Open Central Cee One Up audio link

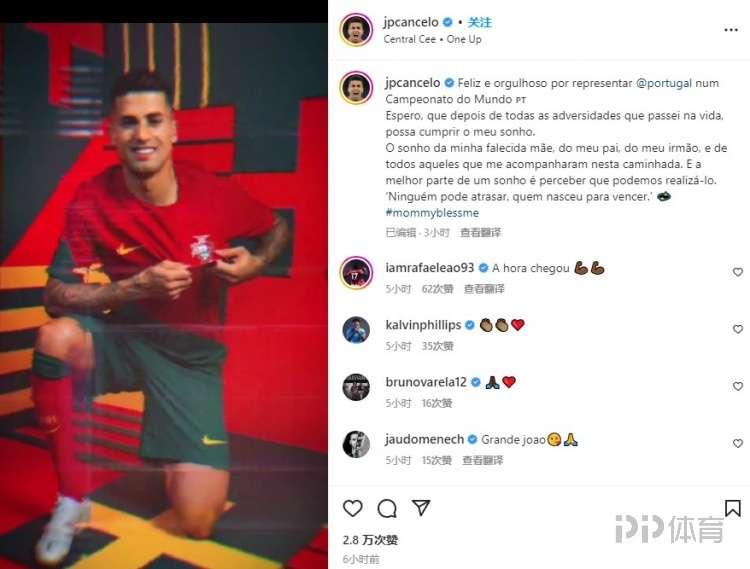432,39
